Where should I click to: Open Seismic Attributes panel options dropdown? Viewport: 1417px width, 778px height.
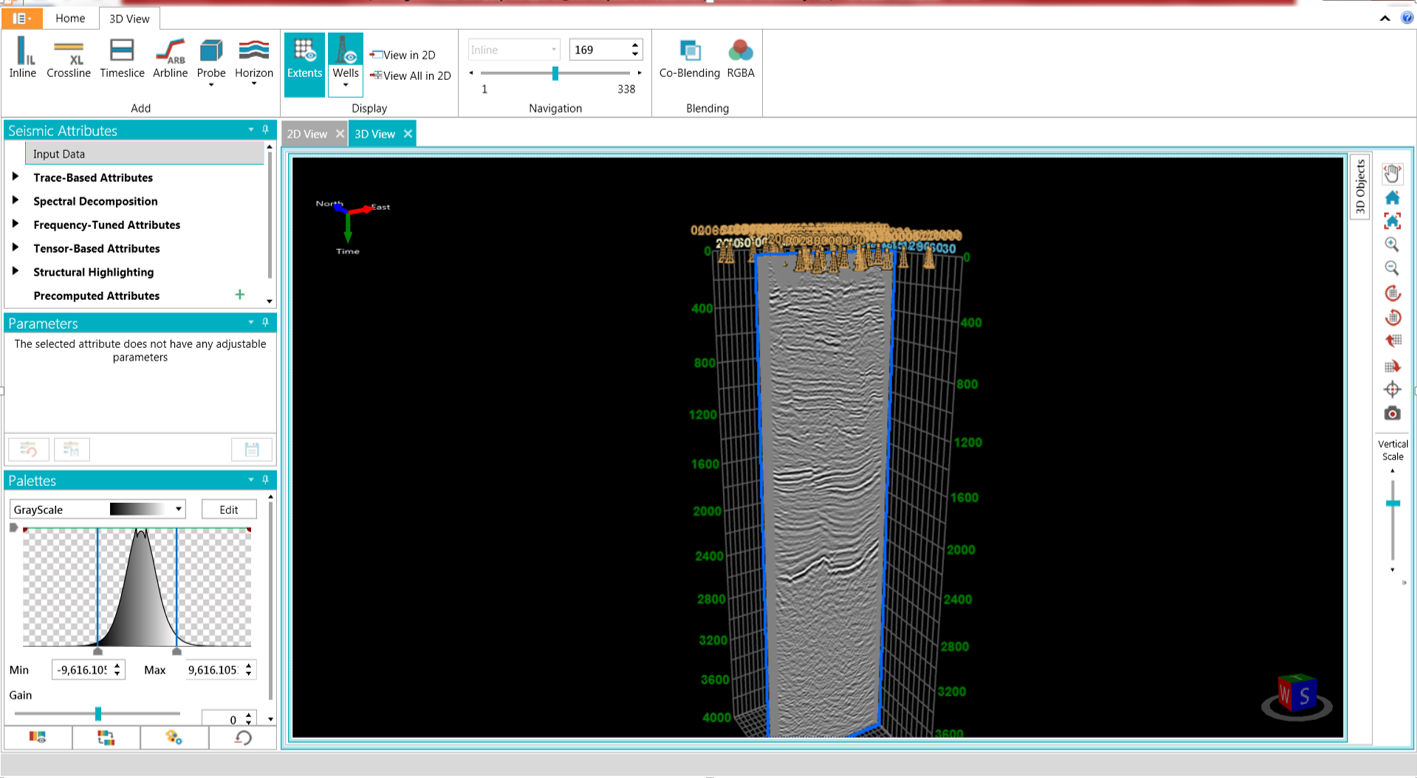251,130
